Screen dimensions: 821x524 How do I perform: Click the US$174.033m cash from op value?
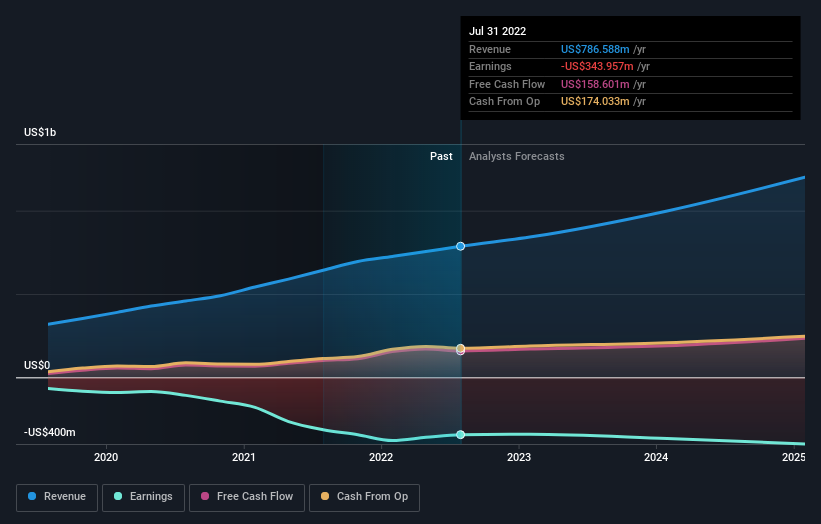pyautogui.click(x=595, y=102)
